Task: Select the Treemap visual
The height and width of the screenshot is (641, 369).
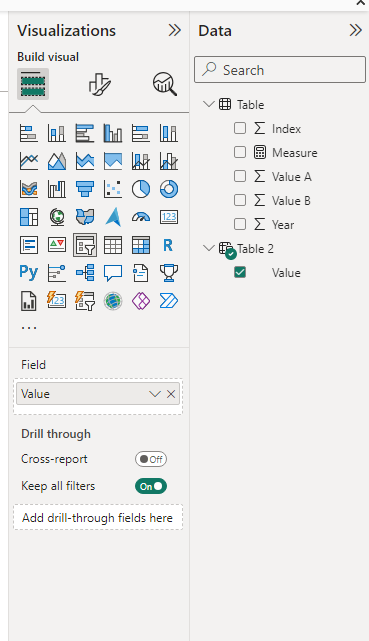Action: pyautogui.click(x=29, y=217)
